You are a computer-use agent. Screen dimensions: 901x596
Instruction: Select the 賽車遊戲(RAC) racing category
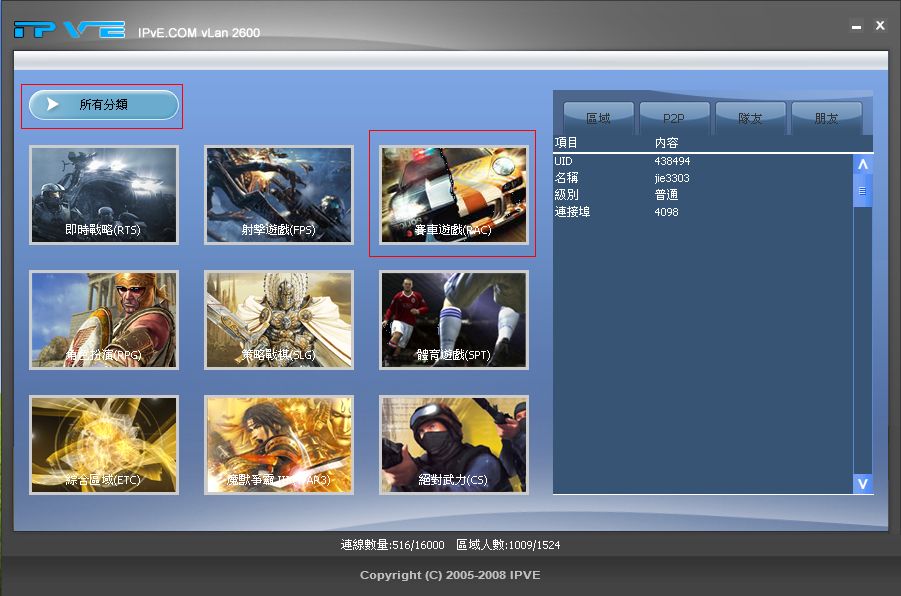coord(454,195)
